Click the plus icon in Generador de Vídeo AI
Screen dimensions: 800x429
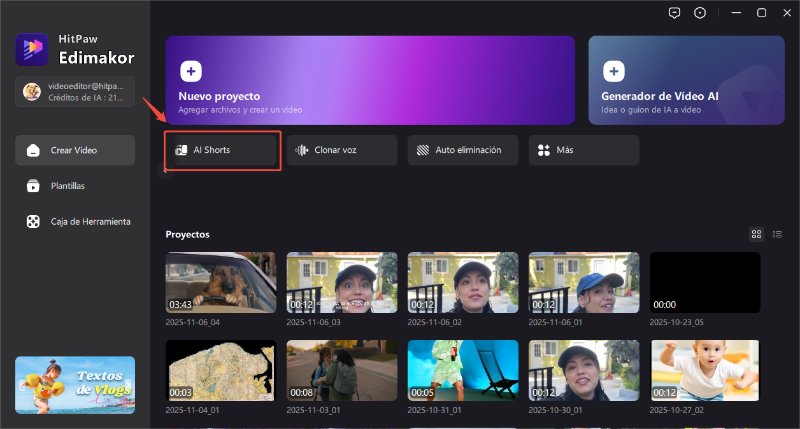pyautogui.click(x=614, y=71)
